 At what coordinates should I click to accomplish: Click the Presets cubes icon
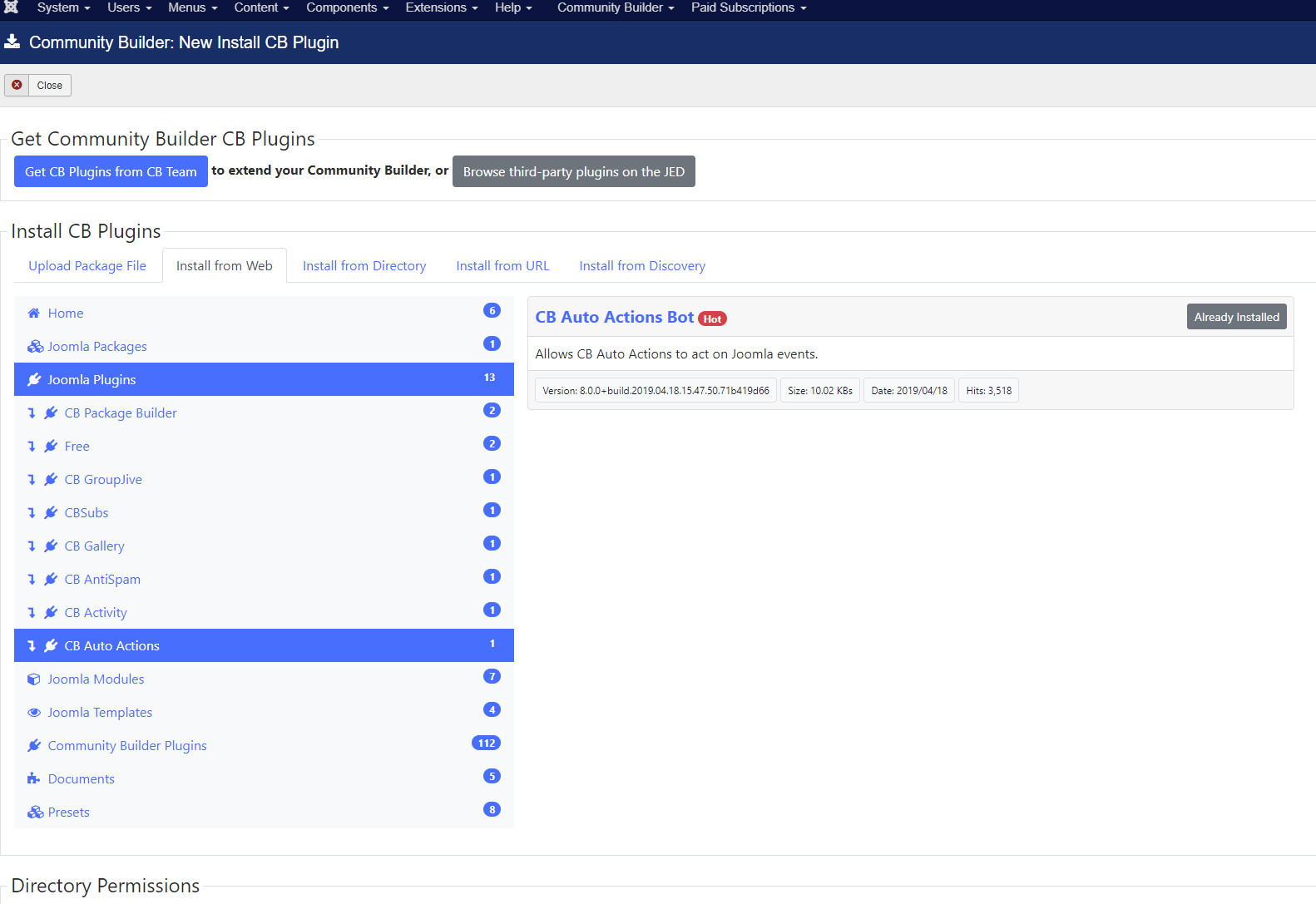(x=35, y=813)
